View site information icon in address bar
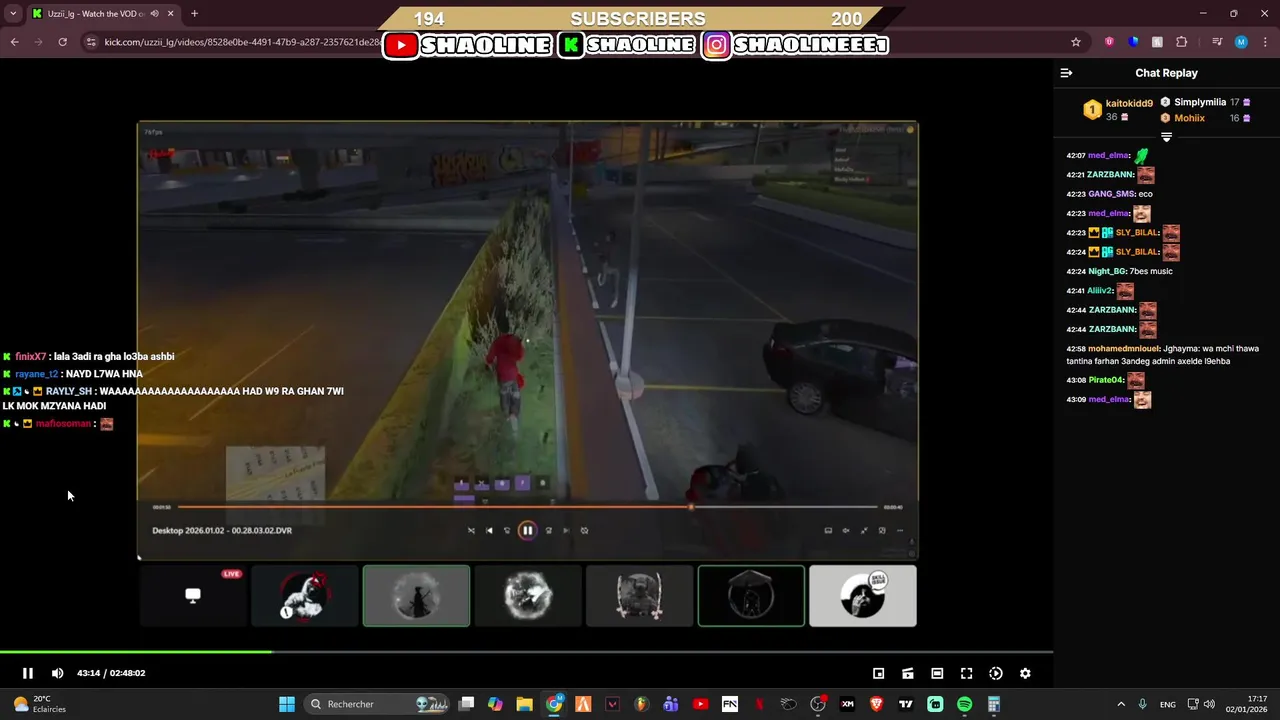The width and height of the screenshot is (1280, 720). pyautogui.click(x=91, y=42)
